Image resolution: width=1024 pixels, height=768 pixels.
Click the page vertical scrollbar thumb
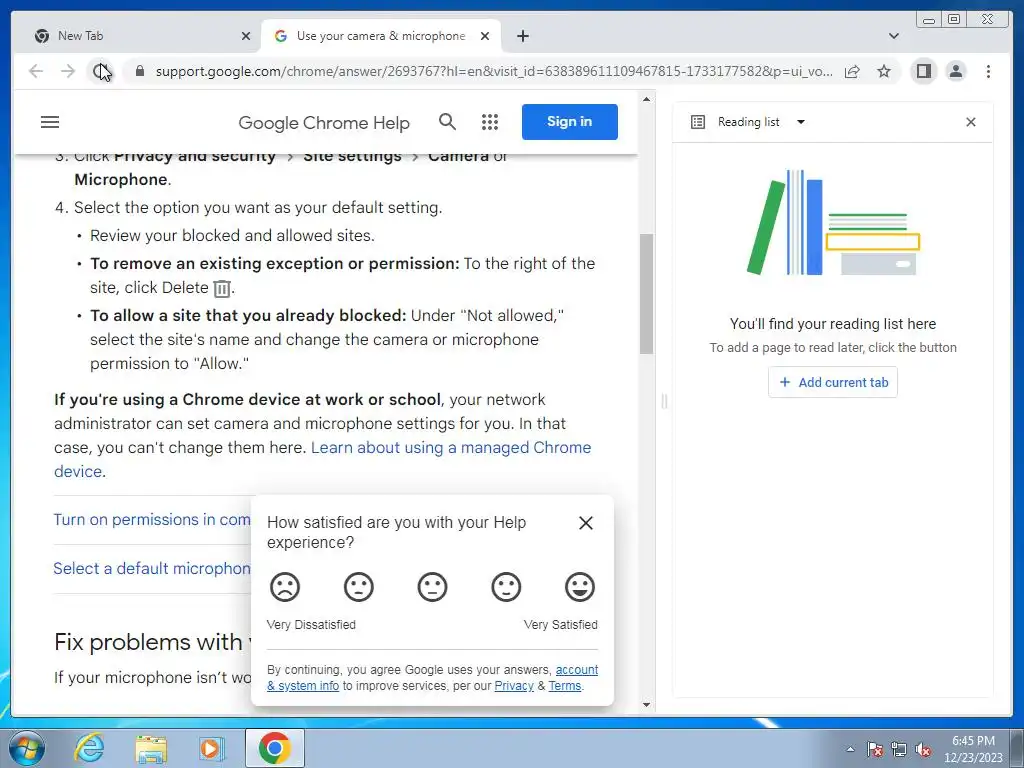point(647,294)
